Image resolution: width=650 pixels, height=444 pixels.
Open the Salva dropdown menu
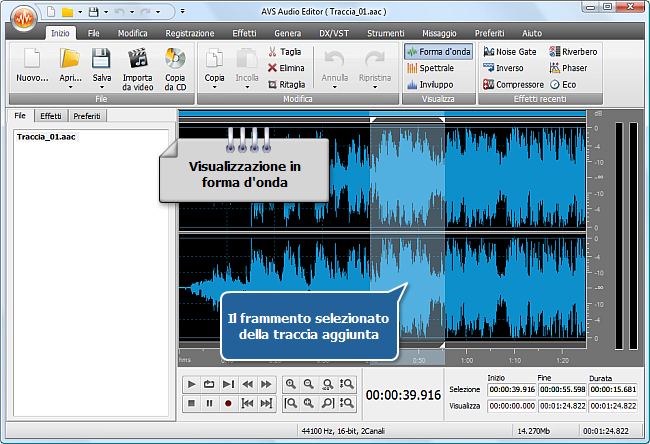101,86
